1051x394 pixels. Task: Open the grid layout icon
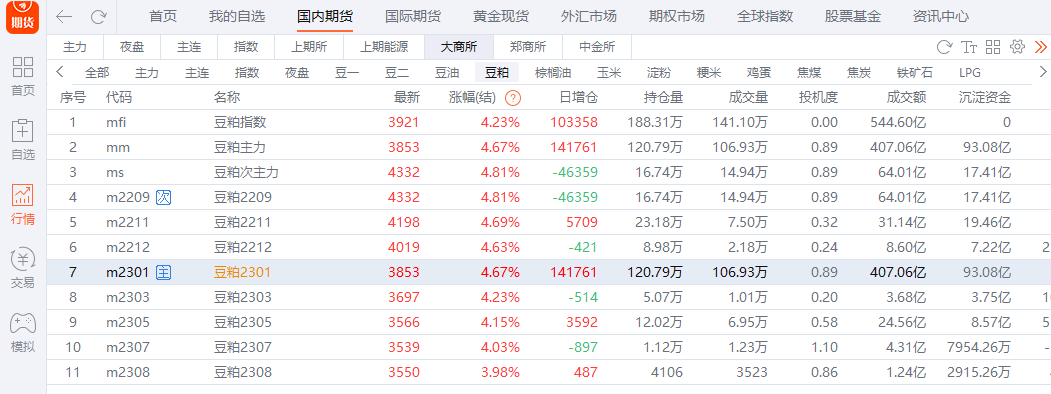[x=993, y=47]
